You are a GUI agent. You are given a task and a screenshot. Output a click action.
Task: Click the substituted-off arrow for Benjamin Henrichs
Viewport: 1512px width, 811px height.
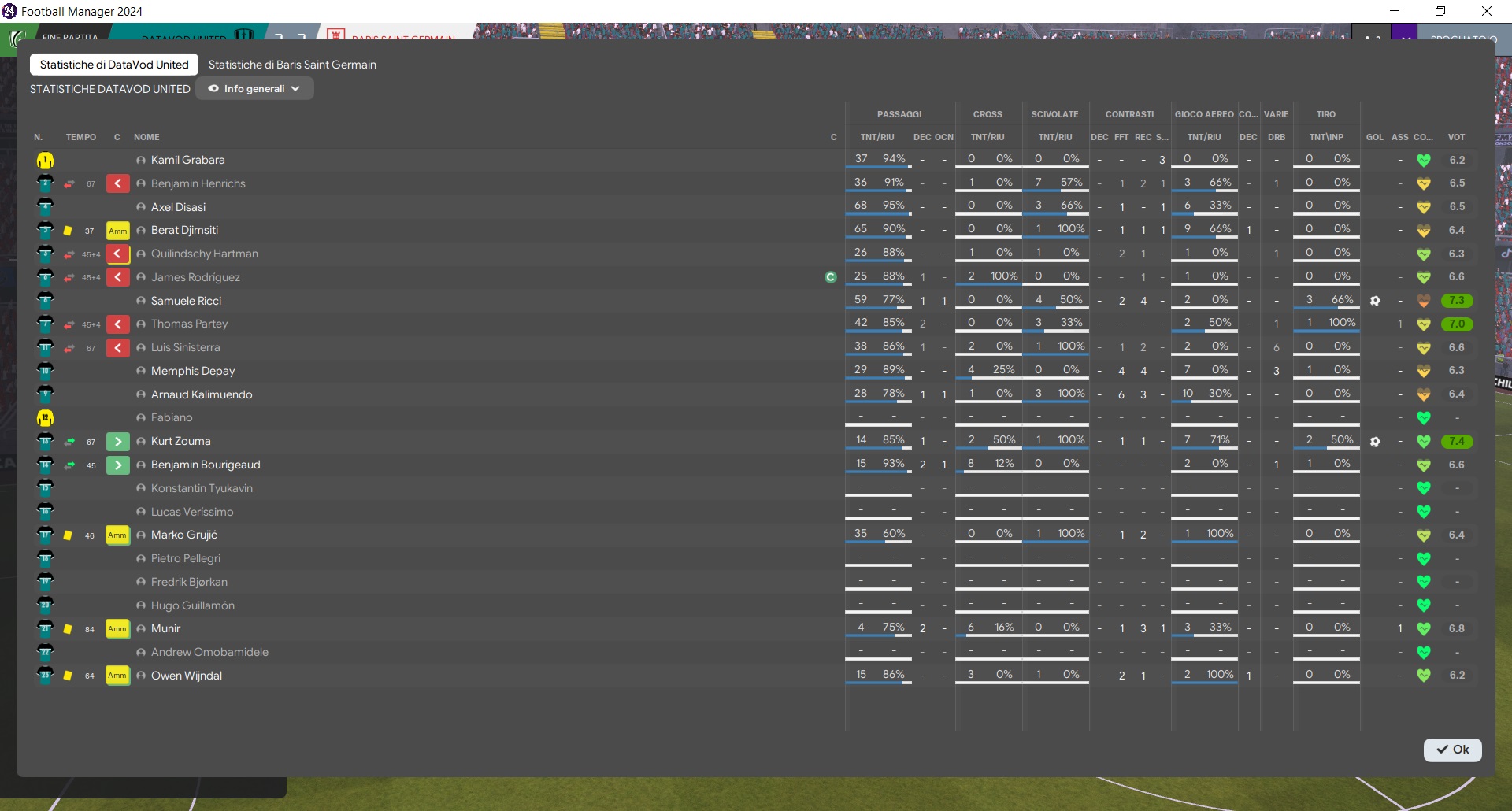coord(117,183)
